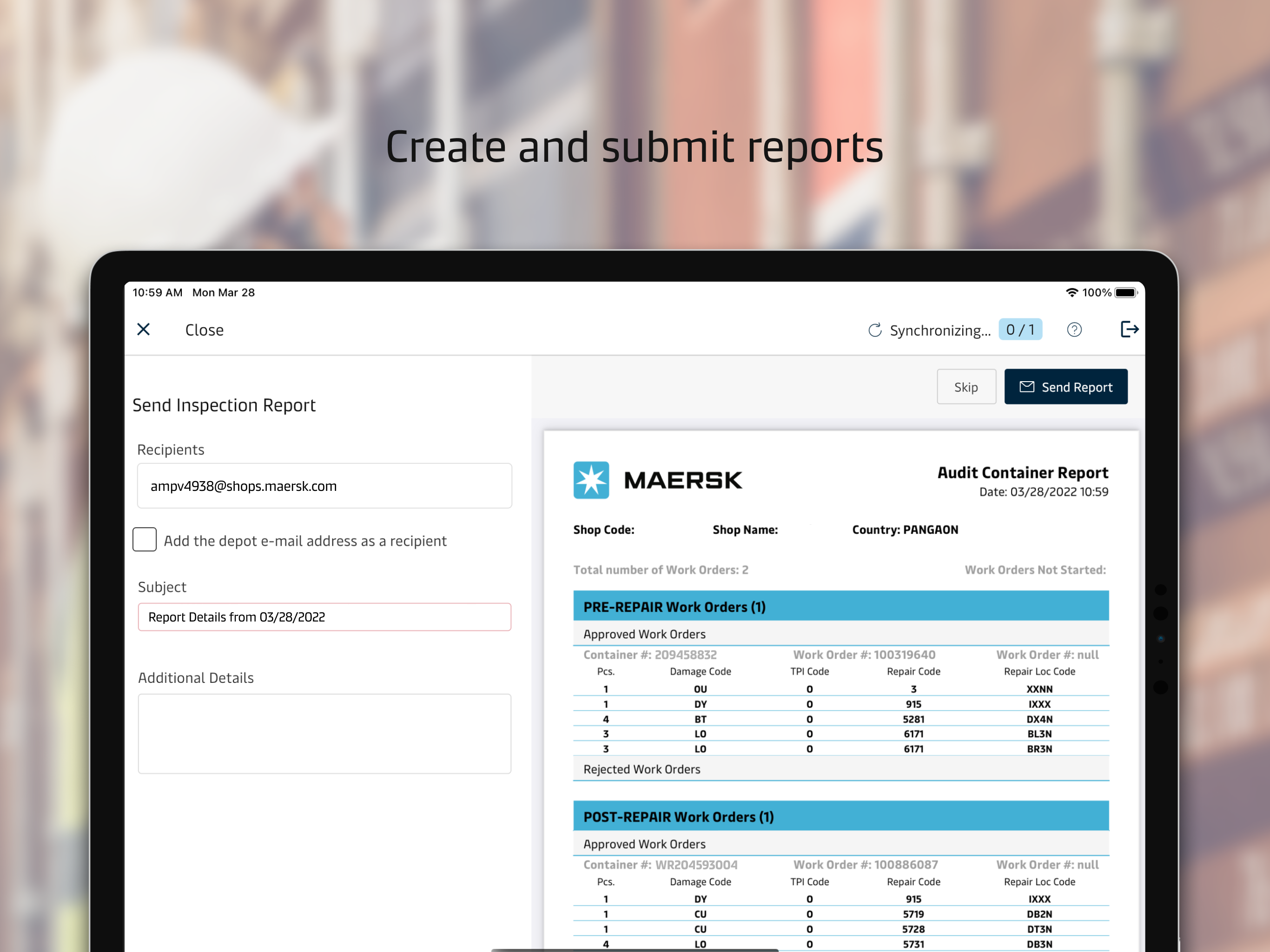Click the 10:59 AM clock in status bar

(157, 292)
